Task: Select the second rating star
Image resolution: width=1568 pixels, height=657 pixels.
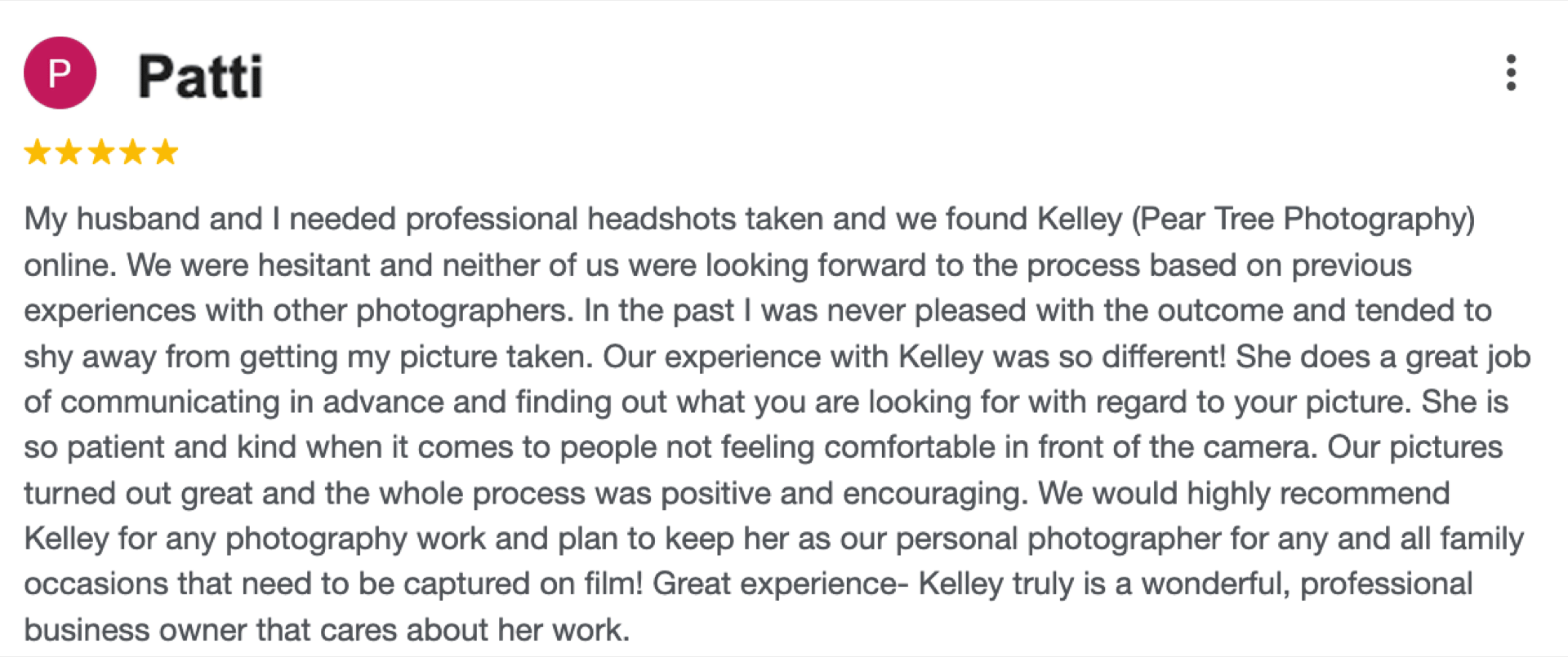Action: pyautogui.click(x=69, y=151)
